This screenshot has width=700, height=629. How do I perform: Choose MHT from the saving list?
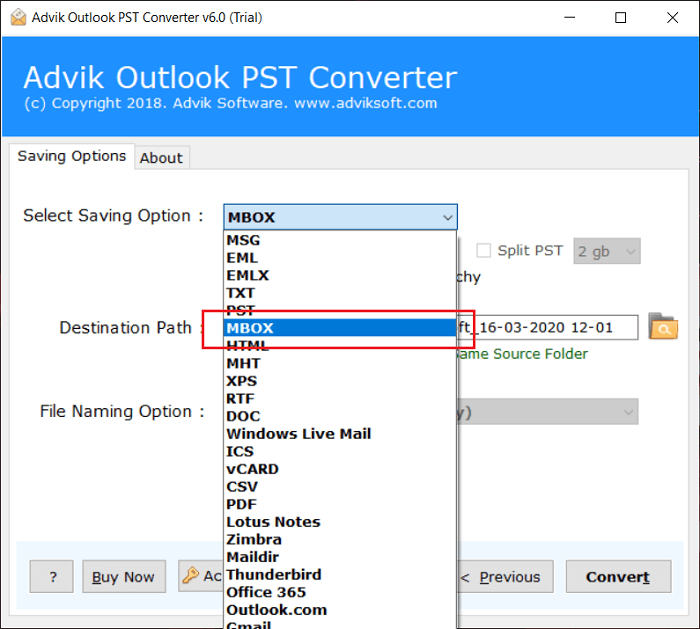[340, 363]
